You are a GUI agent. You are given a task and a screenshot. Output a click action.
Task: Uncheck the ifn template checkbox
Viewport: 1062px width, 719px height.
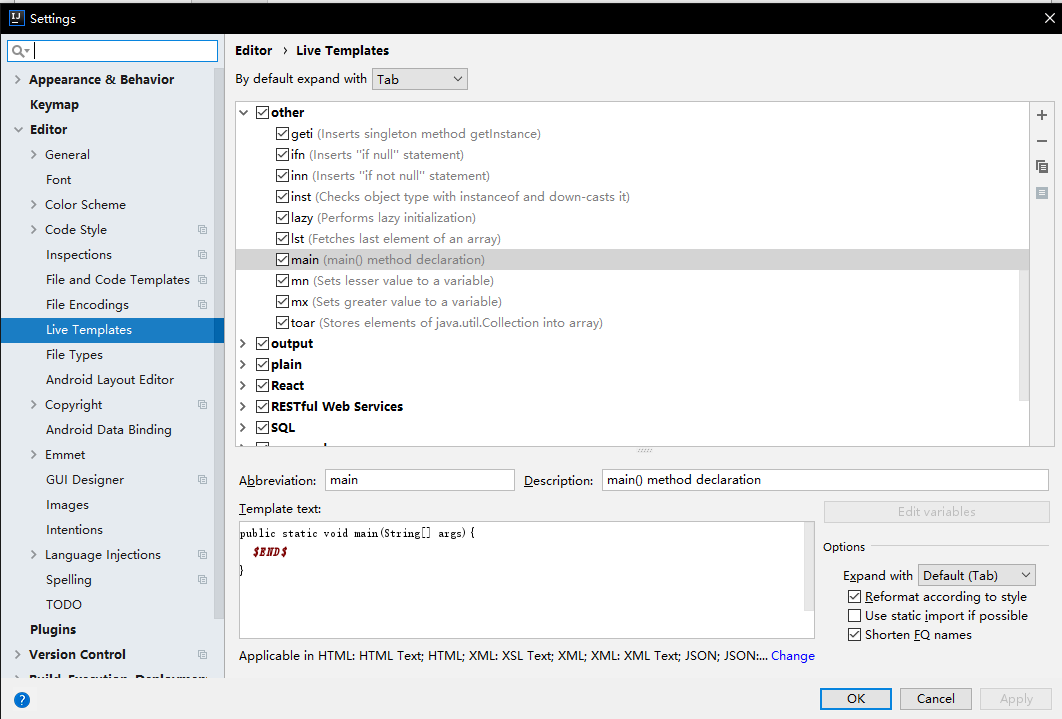pos(282,154)
